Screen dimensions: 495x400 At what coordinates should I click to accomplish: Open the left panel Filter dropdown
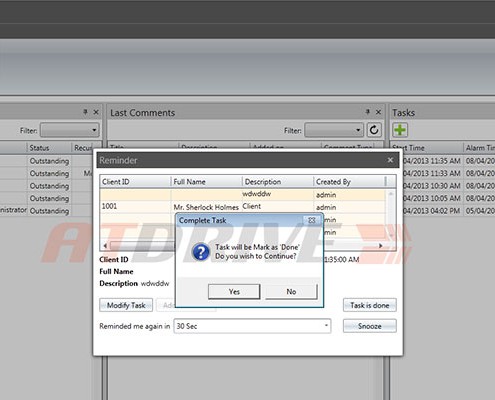pyautogui.click(x=70, y=130)
